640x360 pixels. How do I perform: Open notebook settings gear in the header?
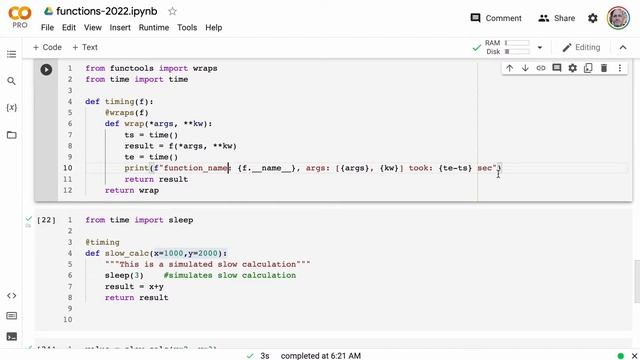click(x=593, y=18)
